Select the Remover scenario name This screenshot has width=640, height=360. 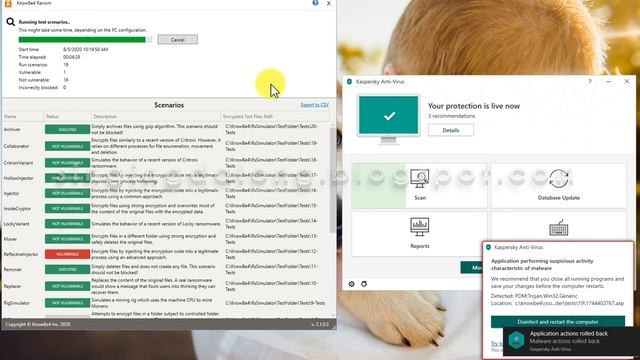13,269
